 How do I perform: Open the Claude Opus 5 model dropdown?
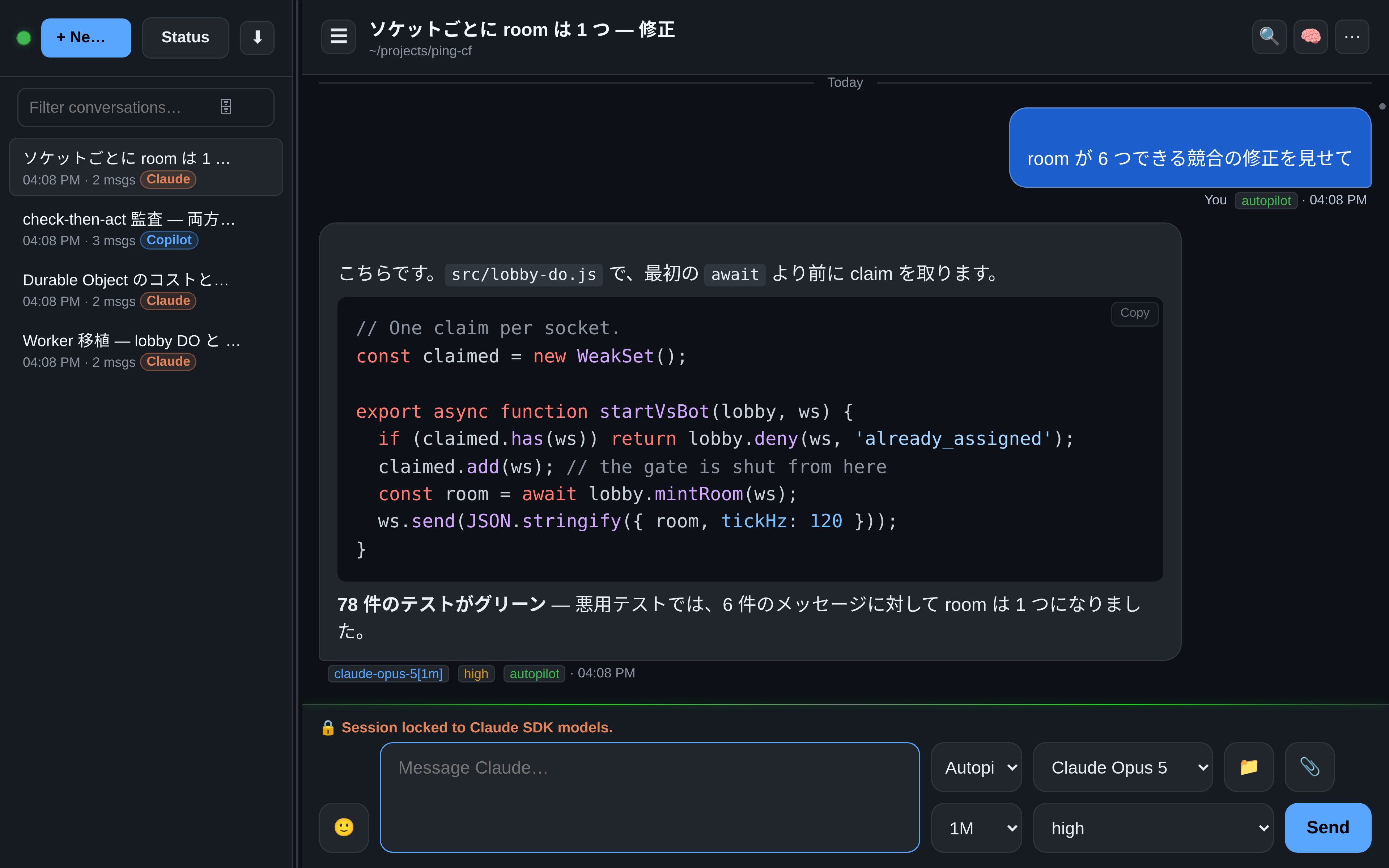(1123, 767)
